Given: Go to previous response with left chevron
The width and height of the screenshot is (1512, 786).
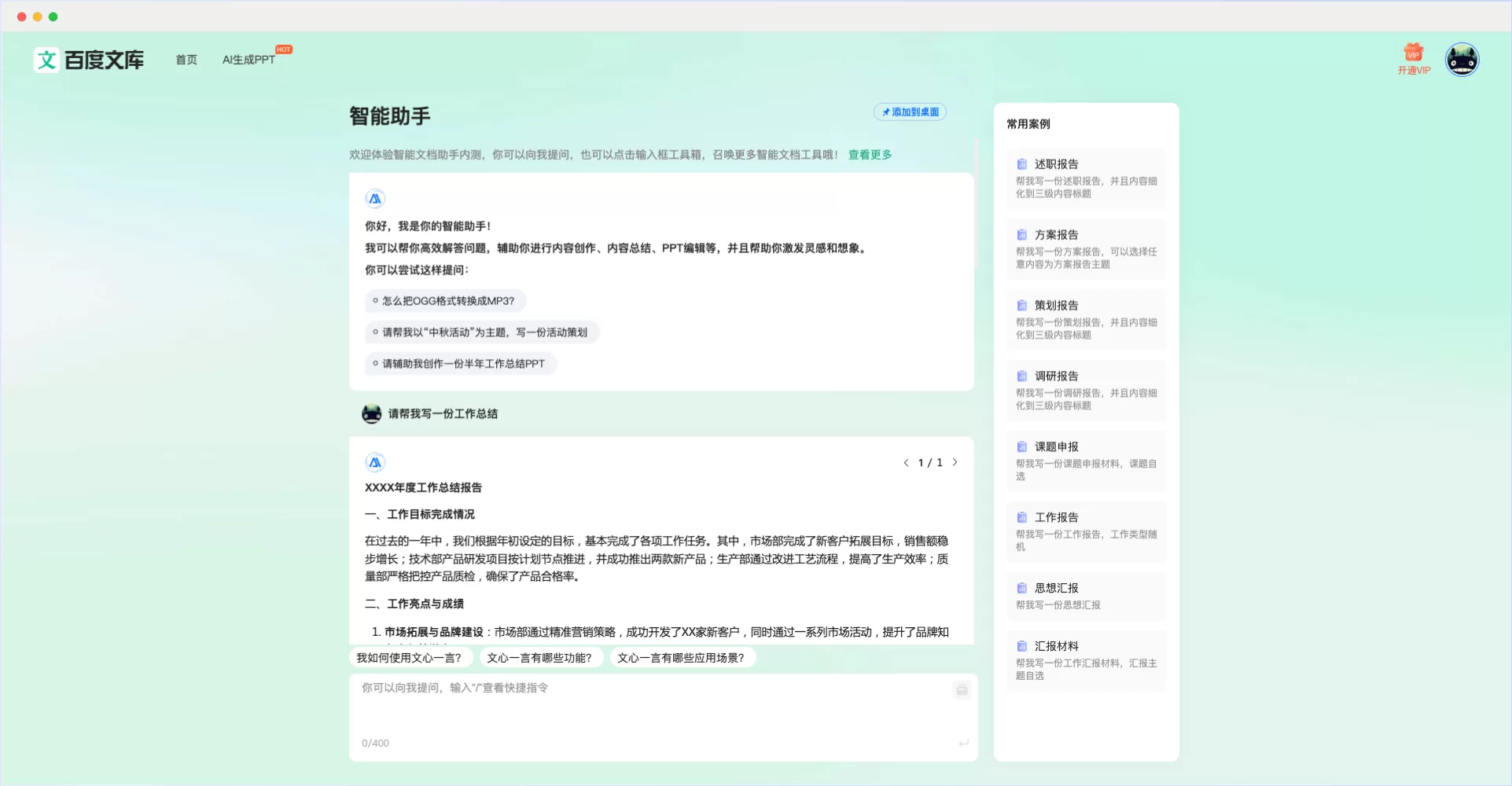Looking at the screenshot, I should click(906, 463).
